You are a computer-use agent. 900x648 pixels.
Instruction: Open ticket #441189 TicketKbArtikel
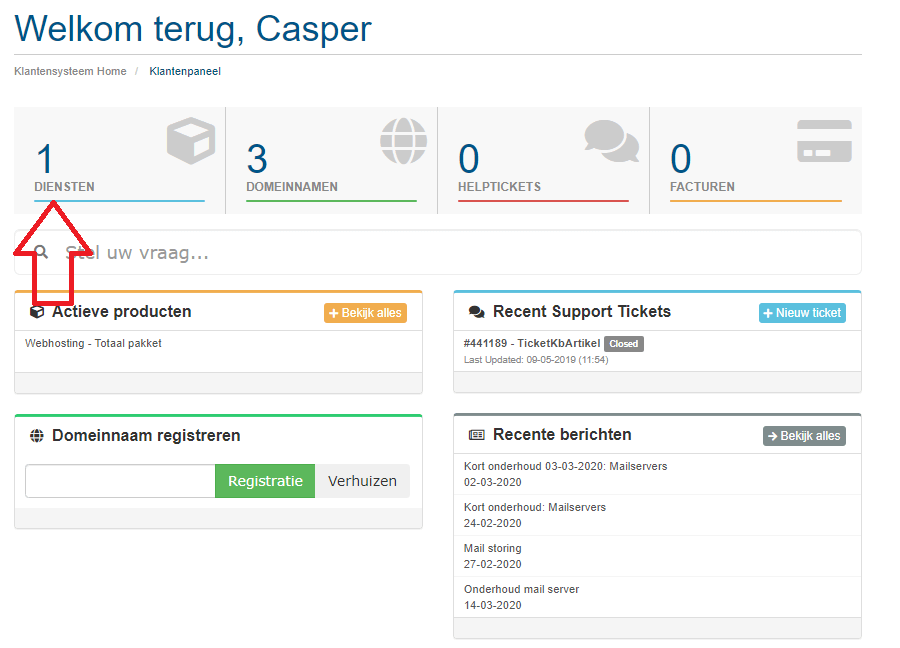(532, 343)
